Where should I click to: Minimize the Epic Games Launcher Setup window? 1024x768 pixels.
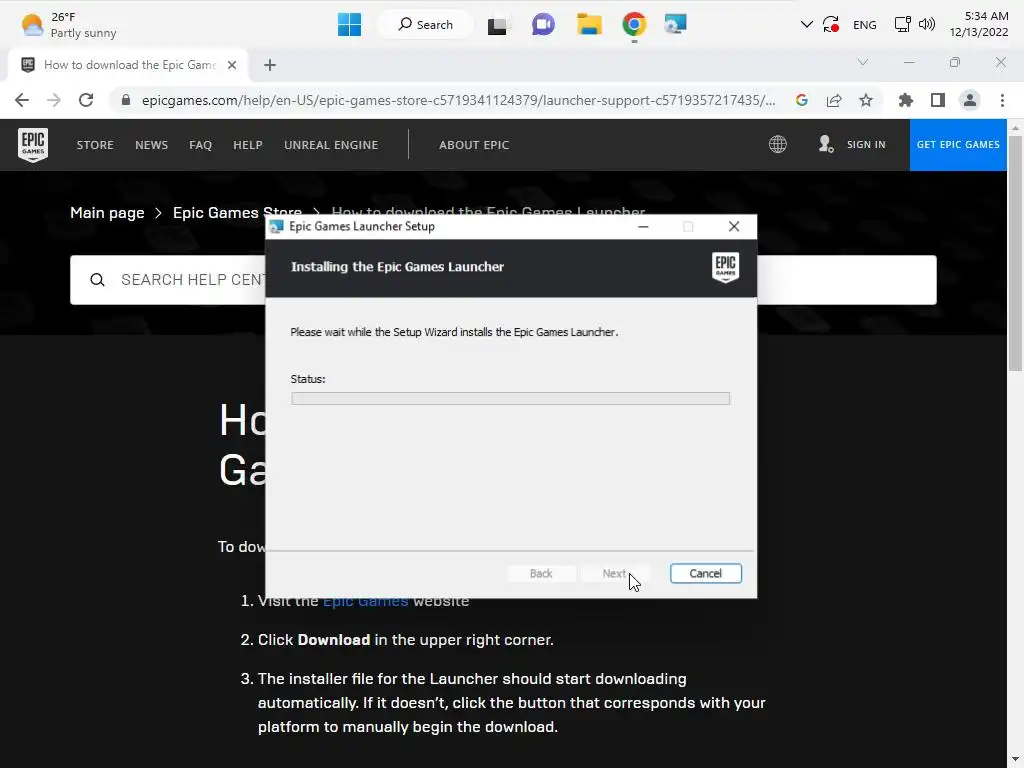tap(643, 227)
